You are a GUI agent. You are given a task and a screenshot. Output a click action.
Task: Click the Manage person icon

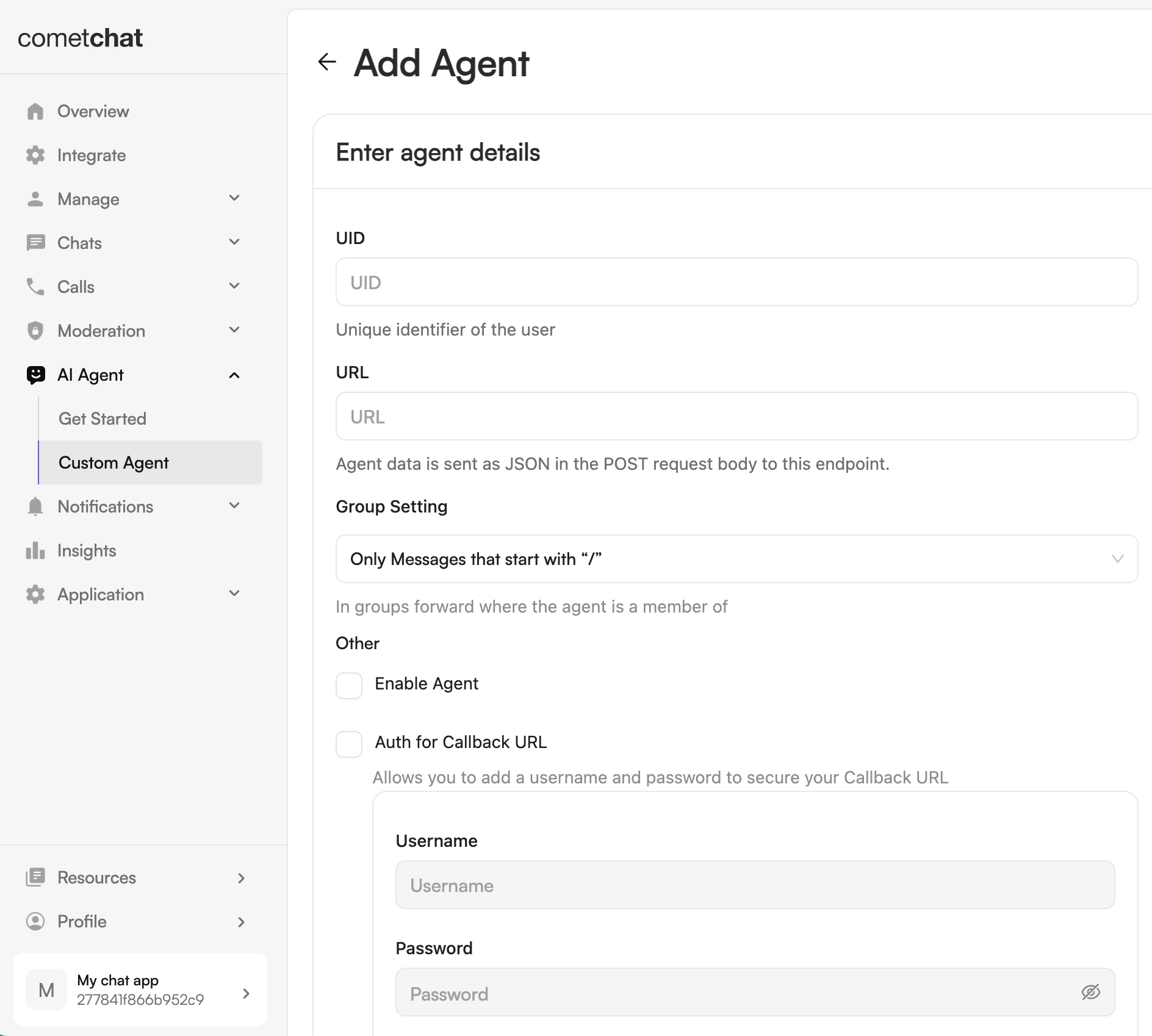[x=35, y=199]
